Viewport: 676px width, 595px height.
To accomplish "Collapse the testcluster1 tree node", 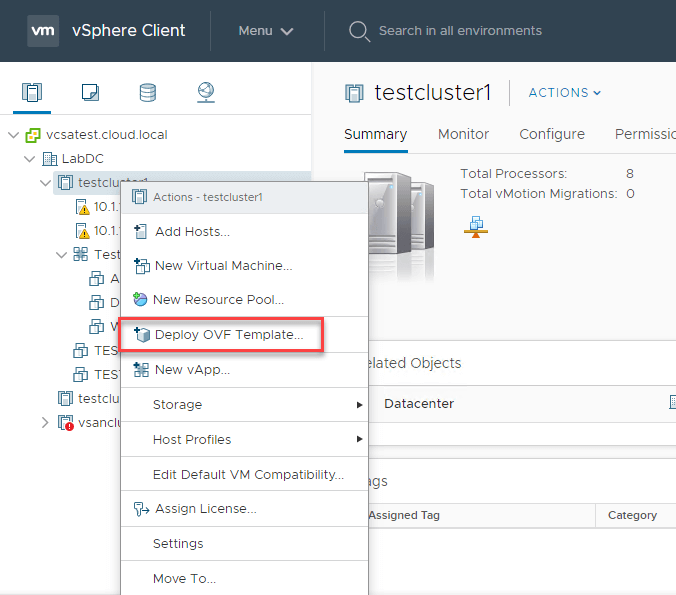I will (46, 183).
